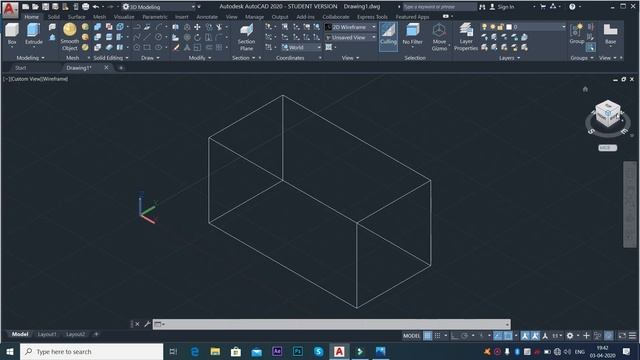Toggle ortho mode on status bar

point(454,336)
